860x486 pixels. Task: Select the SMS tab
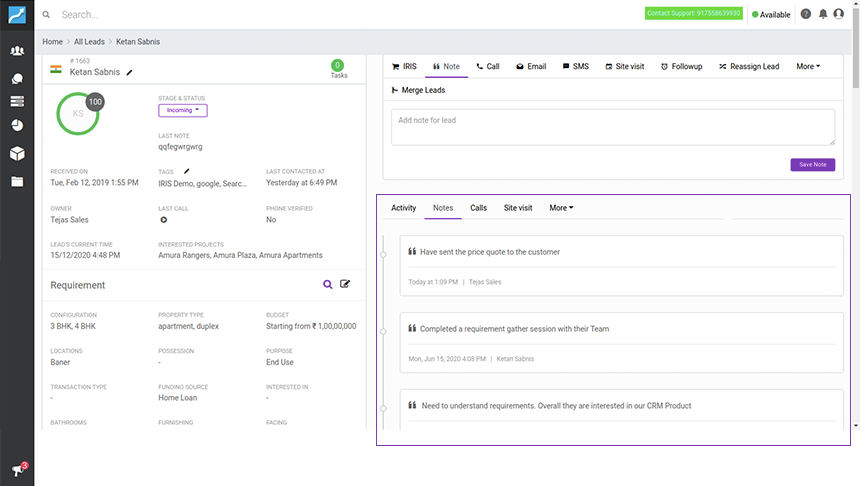coord(575,66)
